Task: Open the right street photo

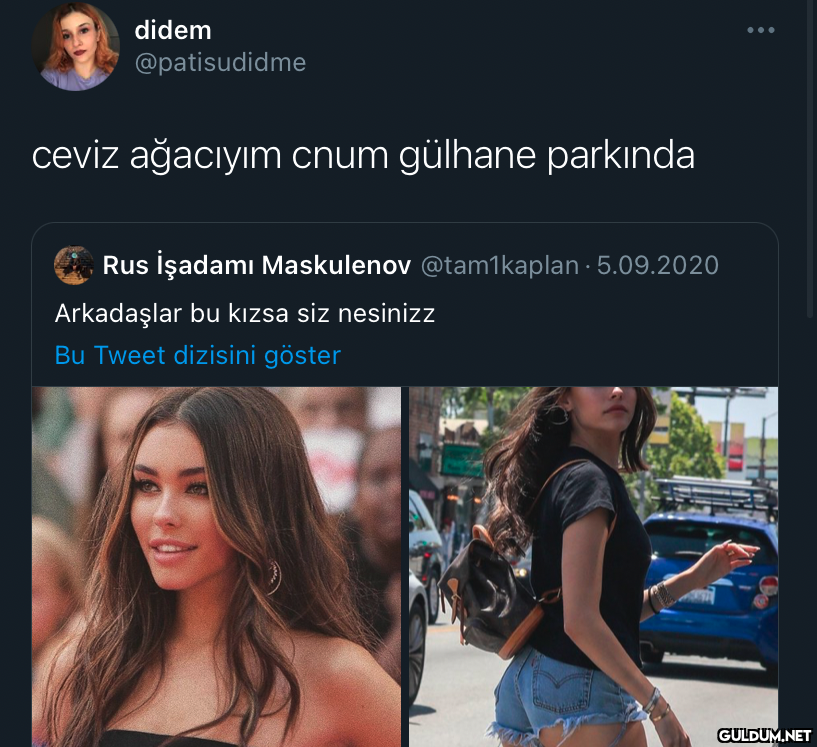Action: point(593,567)
